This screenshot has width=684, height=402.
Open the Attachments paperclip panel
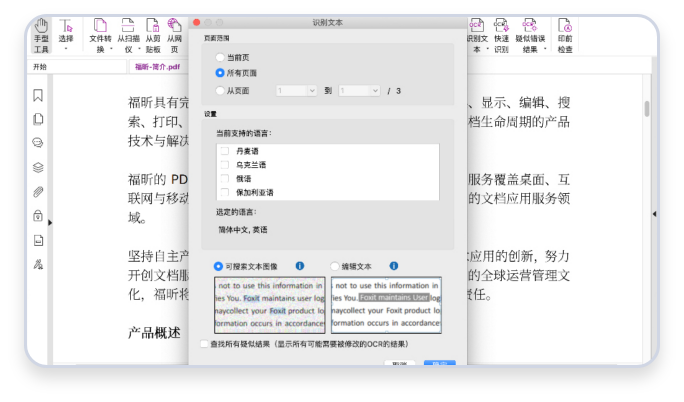[x=38, y=192]
